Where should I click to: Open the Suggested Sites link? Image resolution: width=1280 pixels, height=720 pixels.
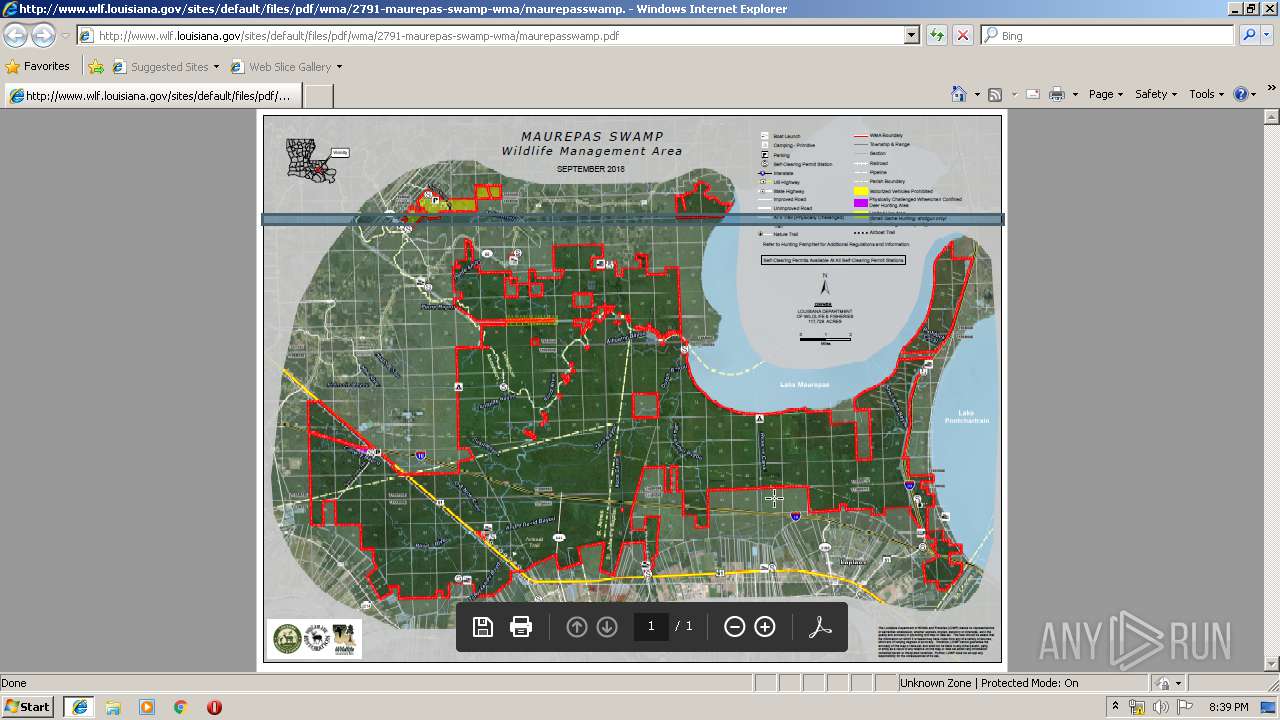point(165,67)
